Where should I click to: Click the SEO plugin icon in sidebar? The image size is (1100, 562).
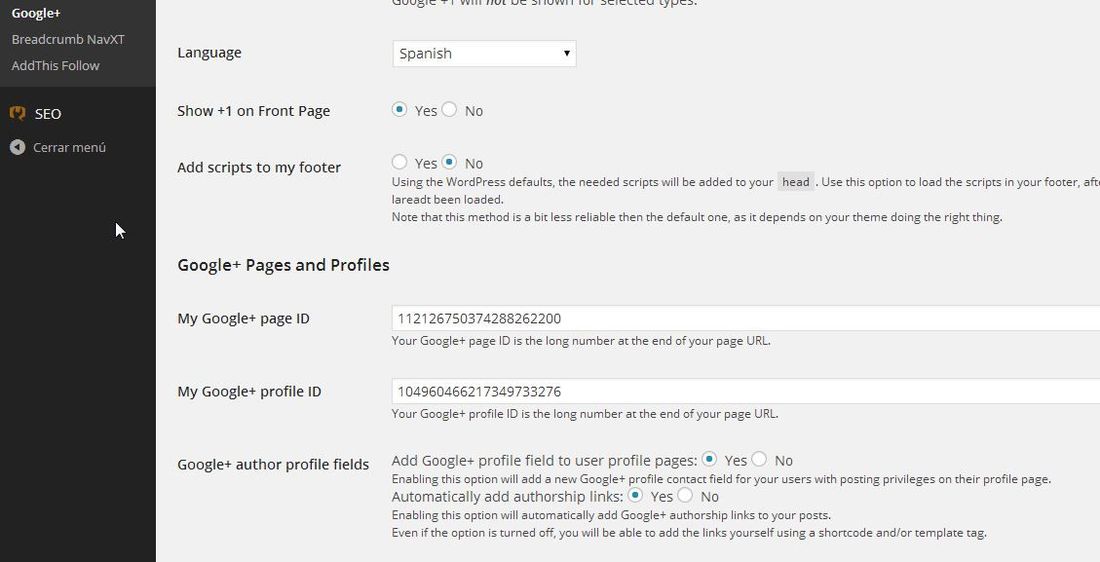(x=18, y=113)
